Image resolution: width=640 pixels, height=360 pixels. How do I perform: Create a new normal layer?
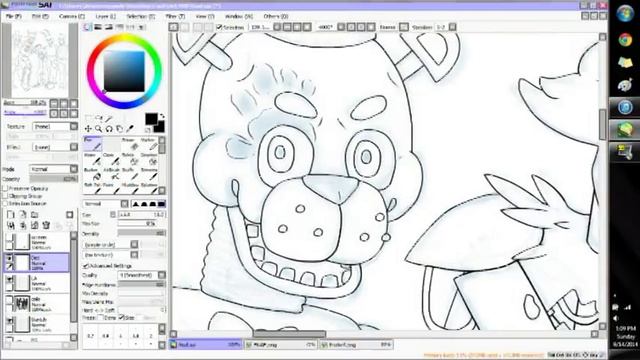(10, 215)
